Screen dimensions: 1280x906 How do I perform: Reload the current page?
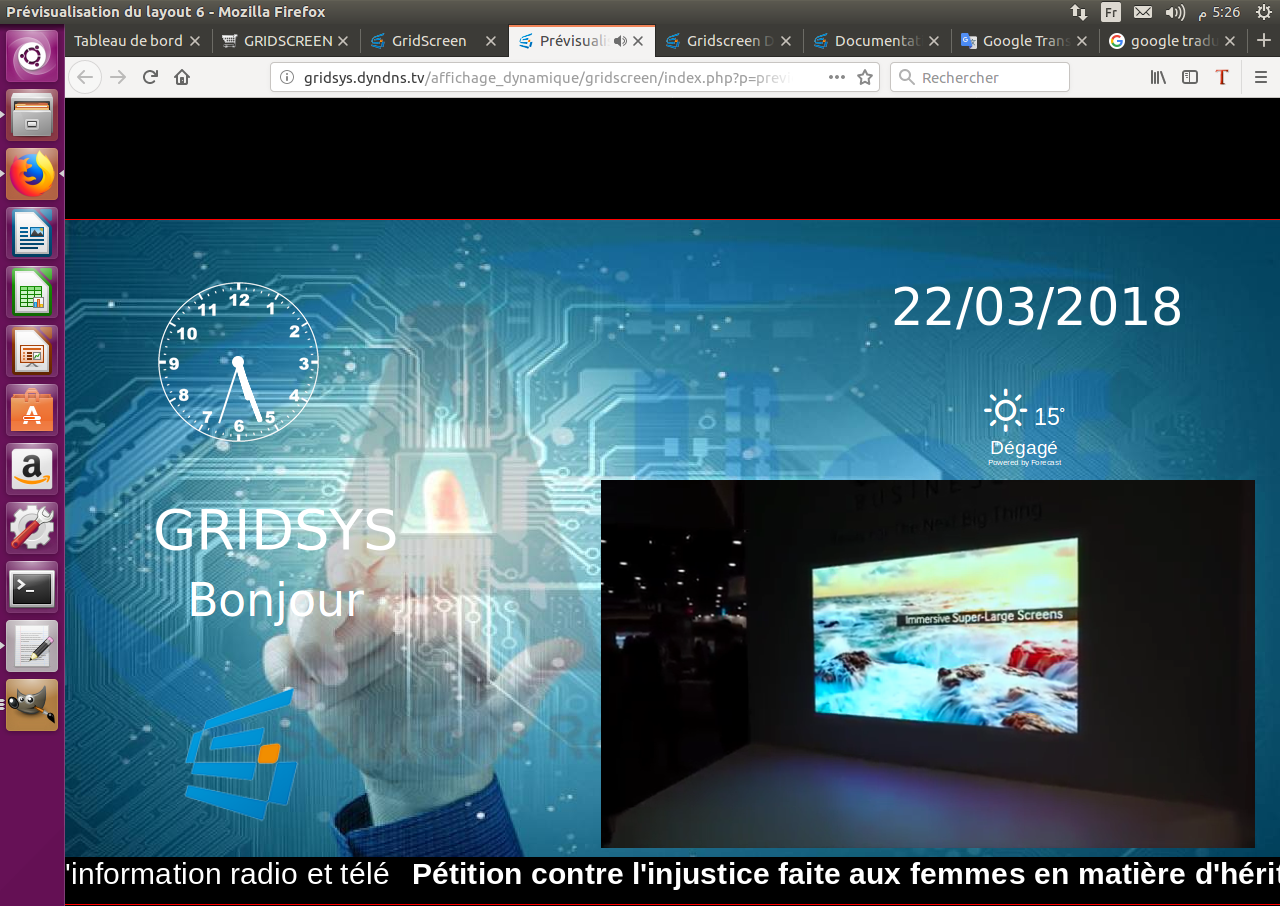[150, 77]
